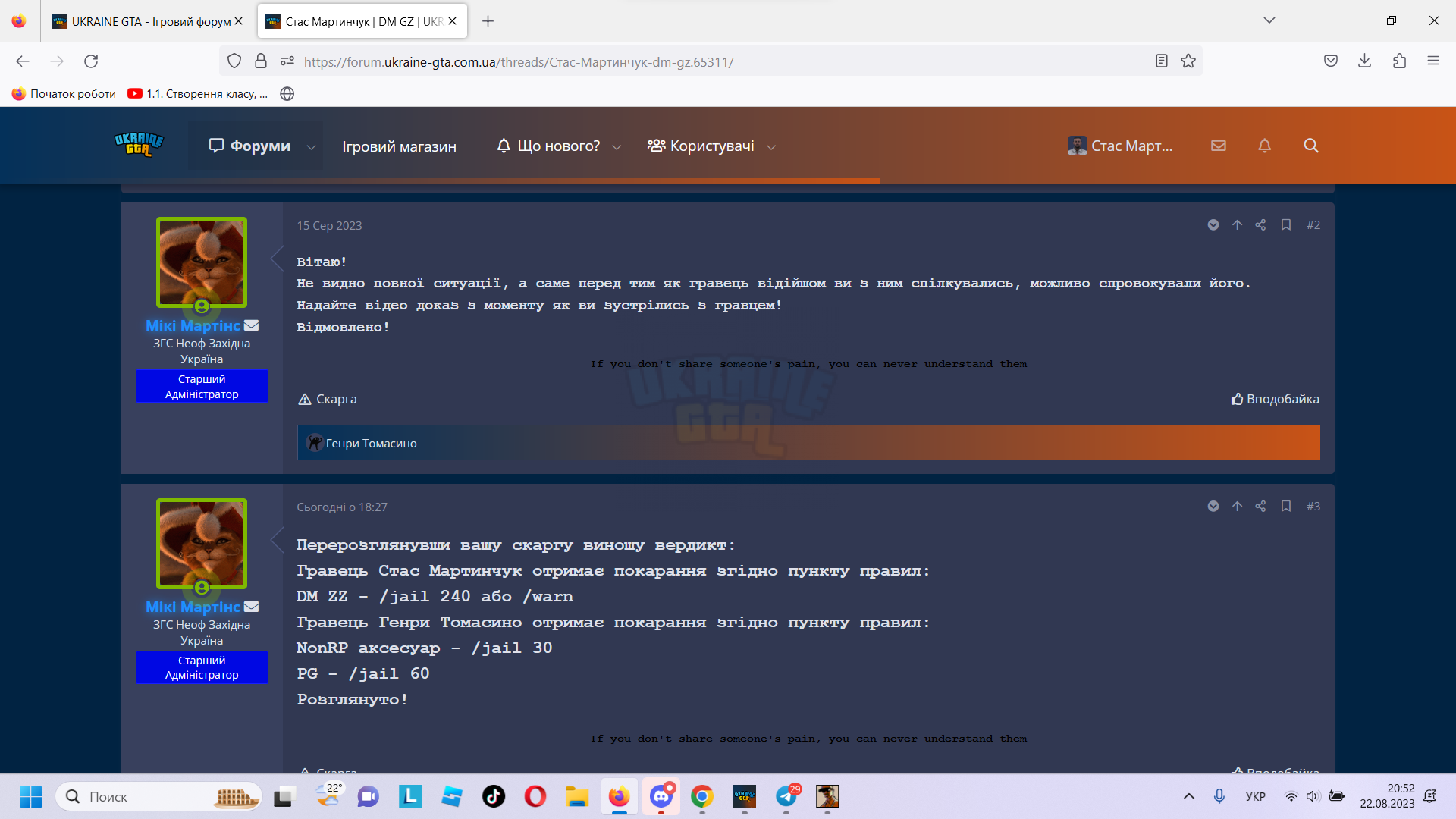
Task: Click the 15 Сер 2023 post date
Action: (x=329, y=226)
